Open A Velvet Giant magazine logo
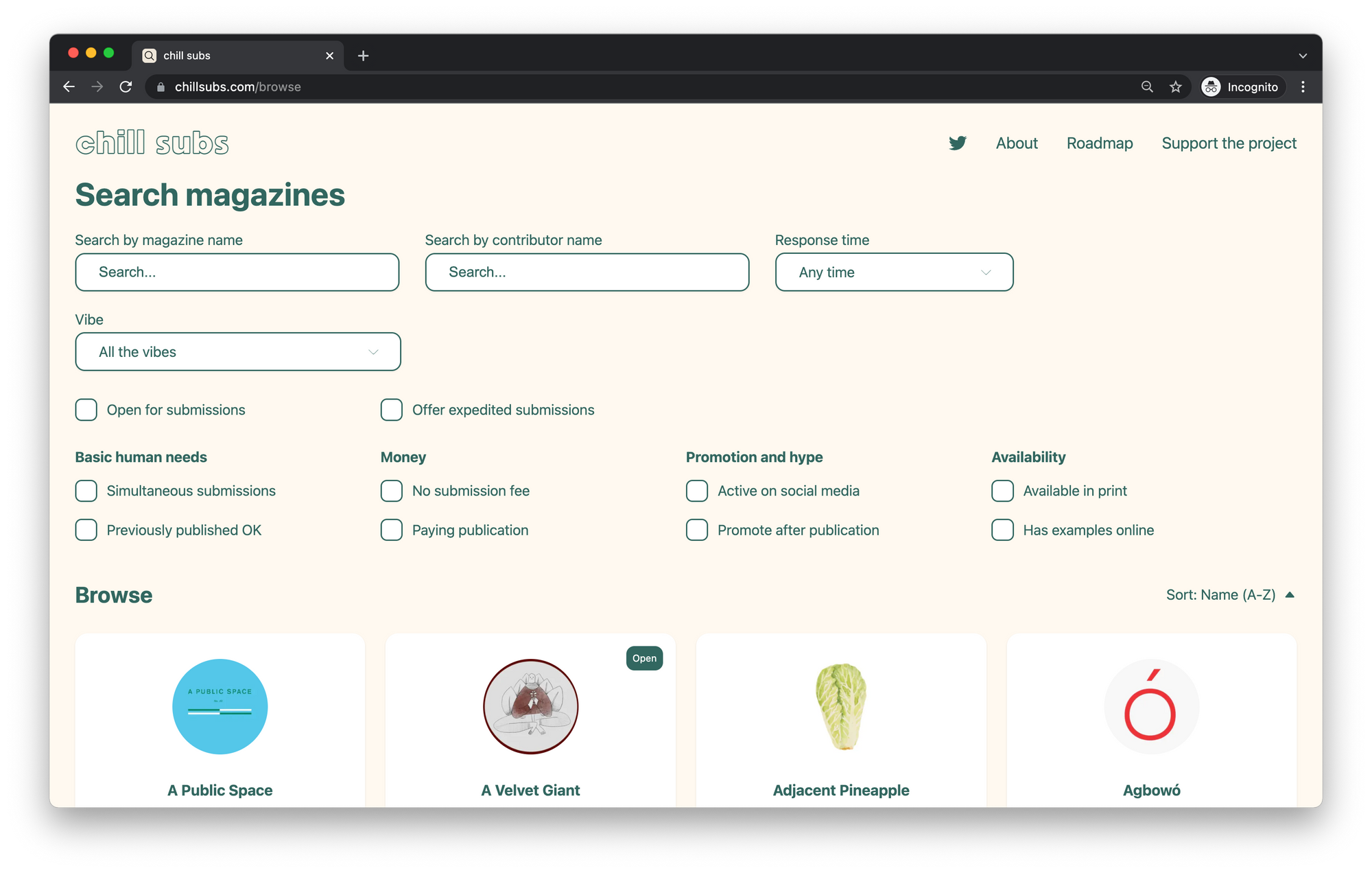This screenshot has width=1372, height=873. pyautogui.click(x=530, y=707)
